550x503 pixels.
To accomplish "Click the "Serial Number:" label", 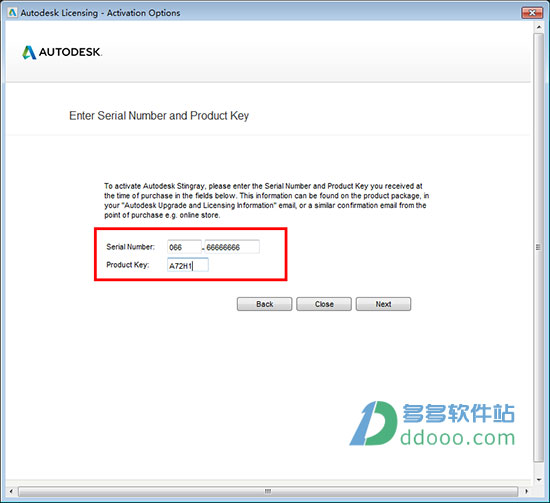I will click(130, 247).
